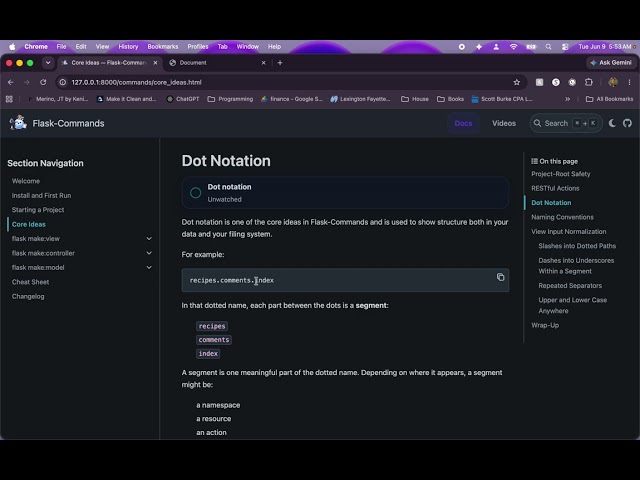Click the Flask-Commands logo icon
The width and height of the screenshot is (640, 480).
point(18,123)
